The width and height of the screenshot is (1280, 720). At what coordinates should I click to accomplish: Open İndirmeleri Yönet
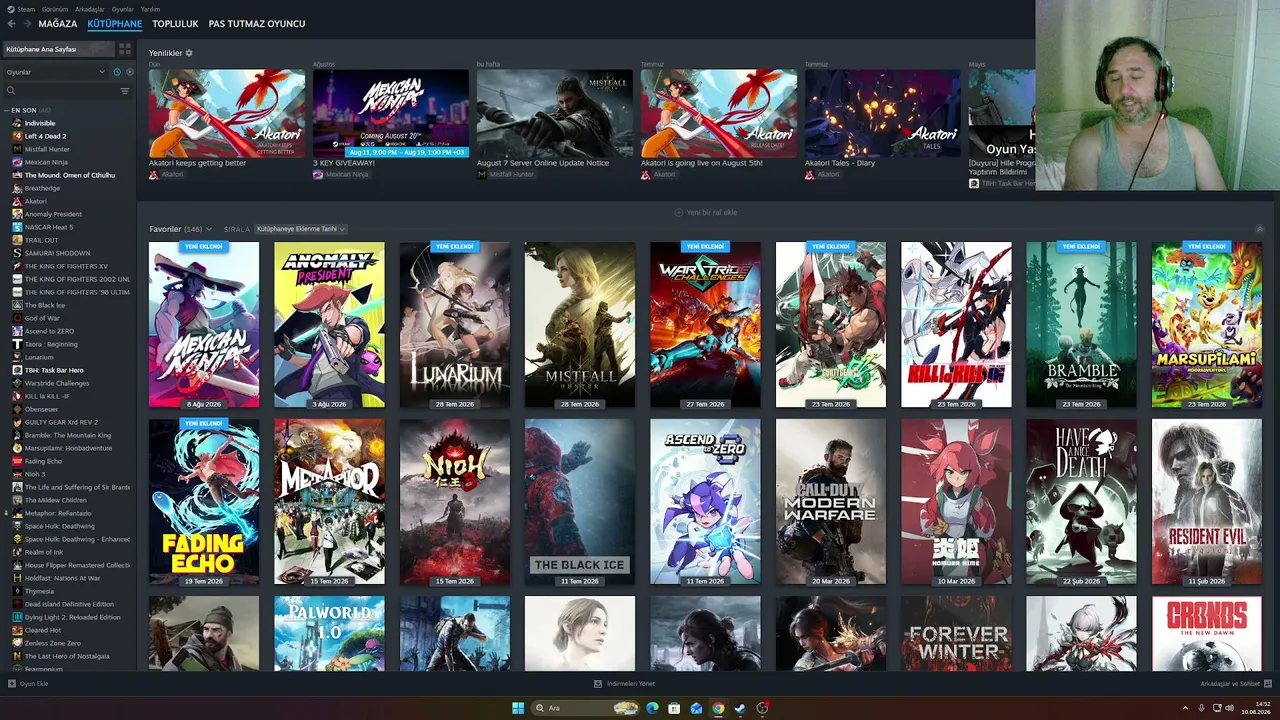(x=625, y=684)
